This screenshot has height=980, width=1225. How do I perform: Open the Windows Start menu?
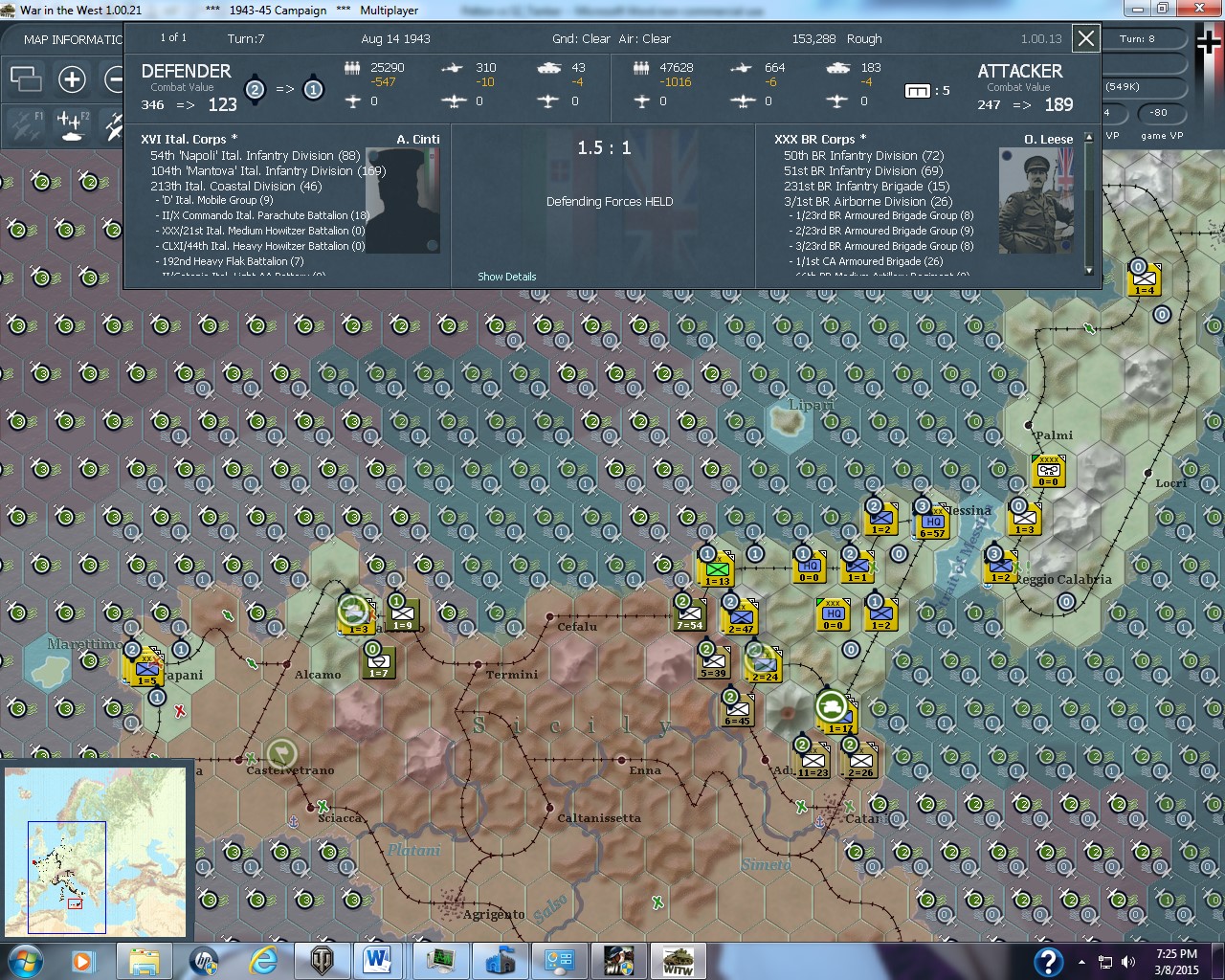pyautogui.click(x=25, y=961)
